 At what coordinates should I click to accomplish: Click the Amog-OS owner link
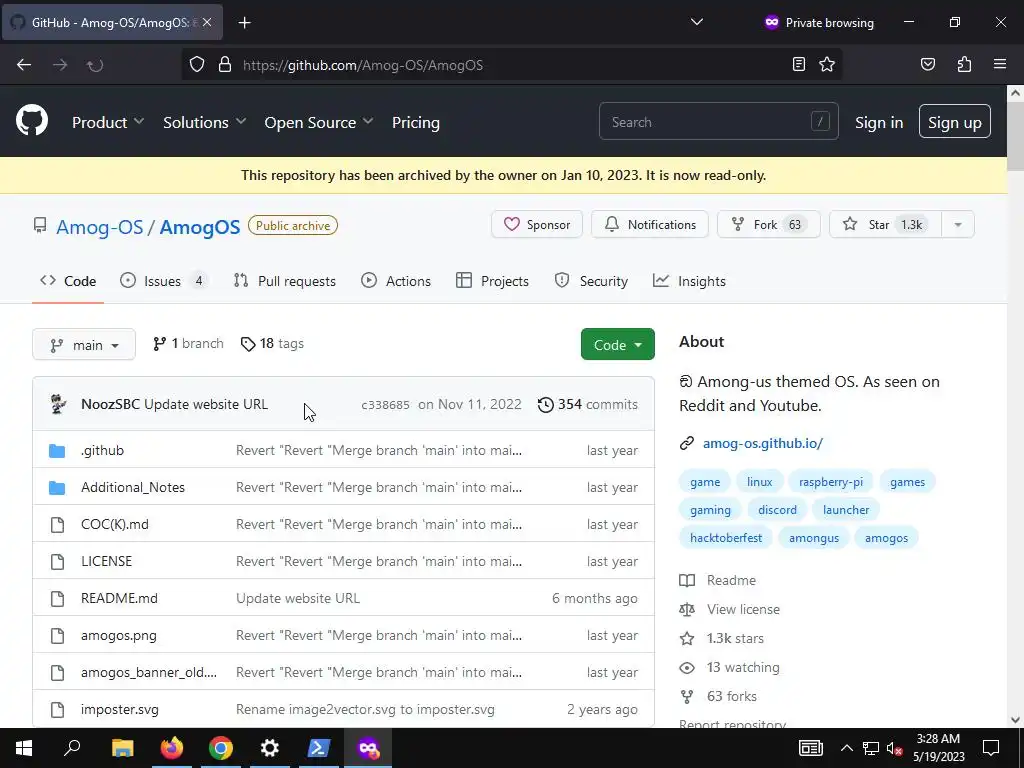[99, 227]
